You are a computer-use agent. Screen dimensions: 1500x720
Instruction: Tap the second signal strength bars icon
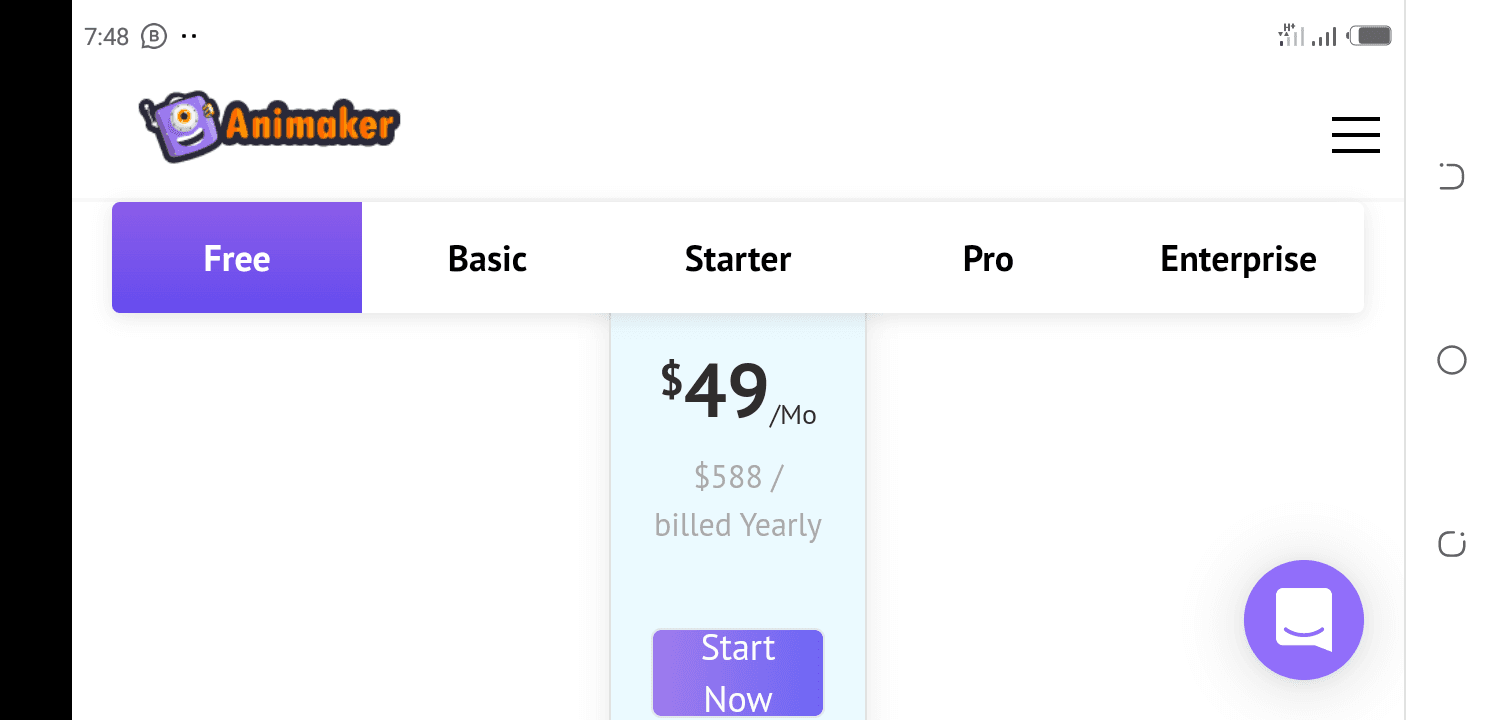(x=1325, y=37)
